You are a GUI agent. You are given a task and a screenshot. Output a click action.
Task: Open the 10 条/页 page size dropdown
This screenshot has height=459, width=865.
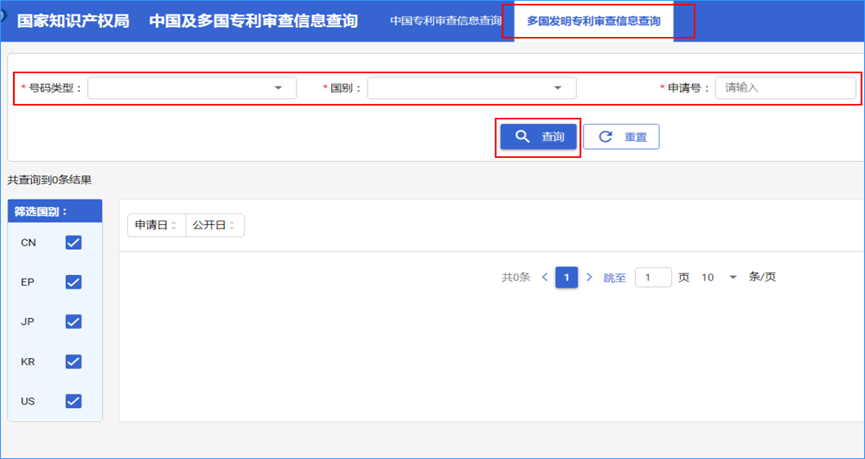719,277
